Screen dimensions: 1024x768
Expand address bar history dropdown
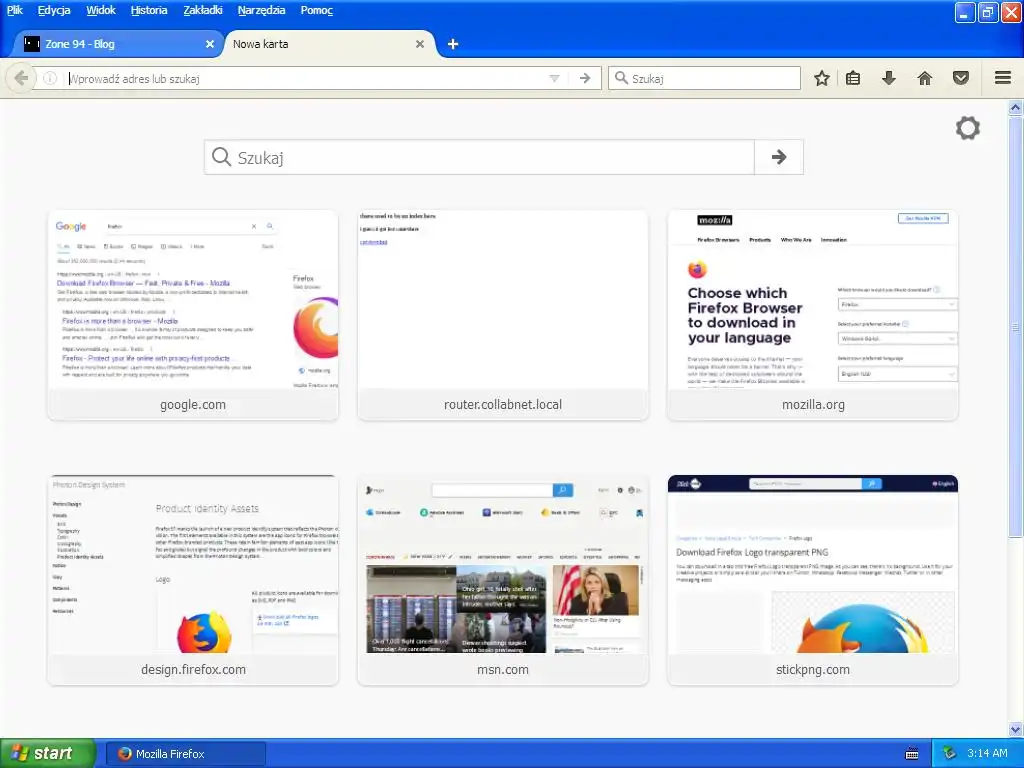click(554, 78)
